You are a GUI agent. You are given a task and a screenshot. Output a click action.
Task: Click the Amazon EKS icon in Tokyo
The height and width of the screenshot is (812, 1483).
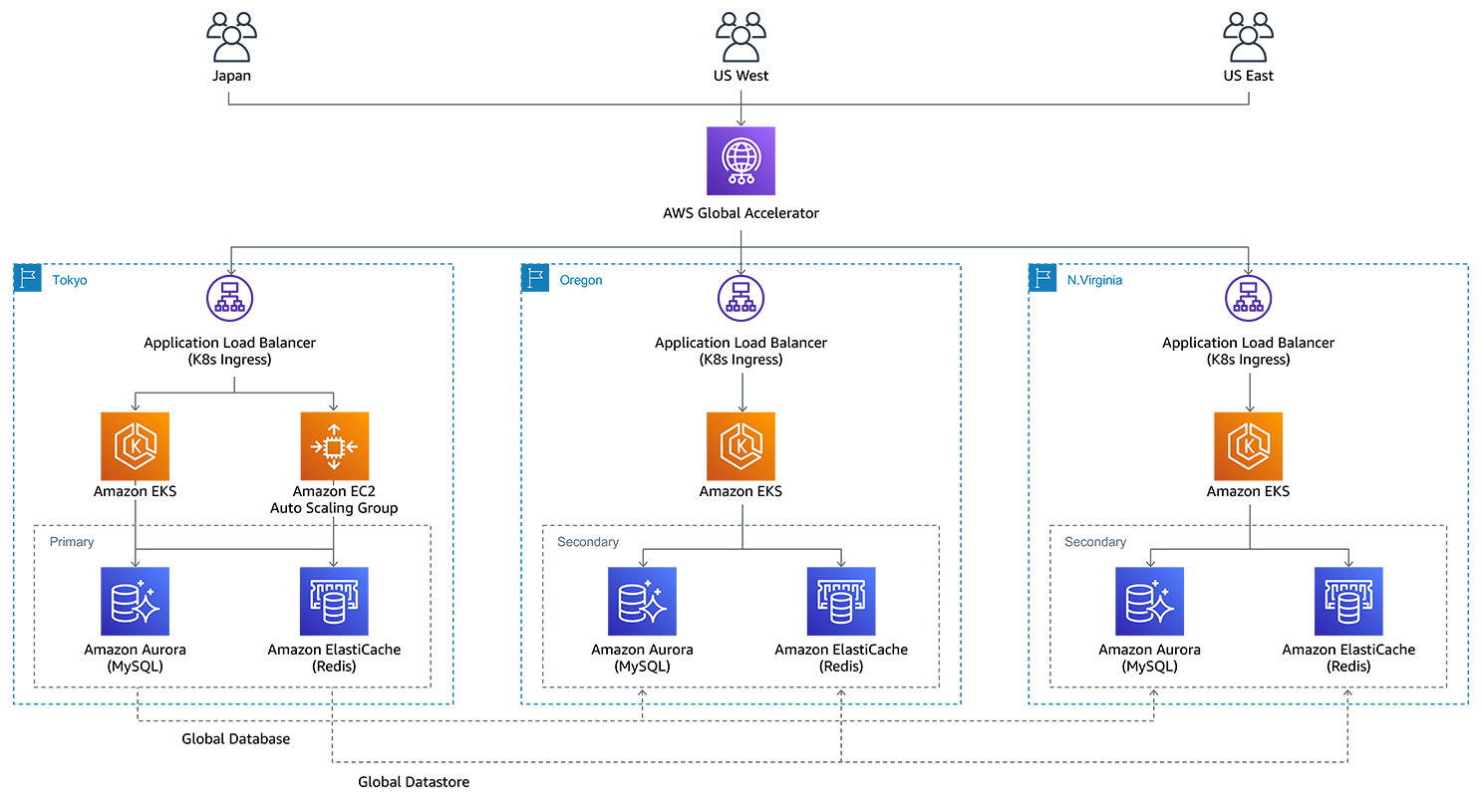135,446
